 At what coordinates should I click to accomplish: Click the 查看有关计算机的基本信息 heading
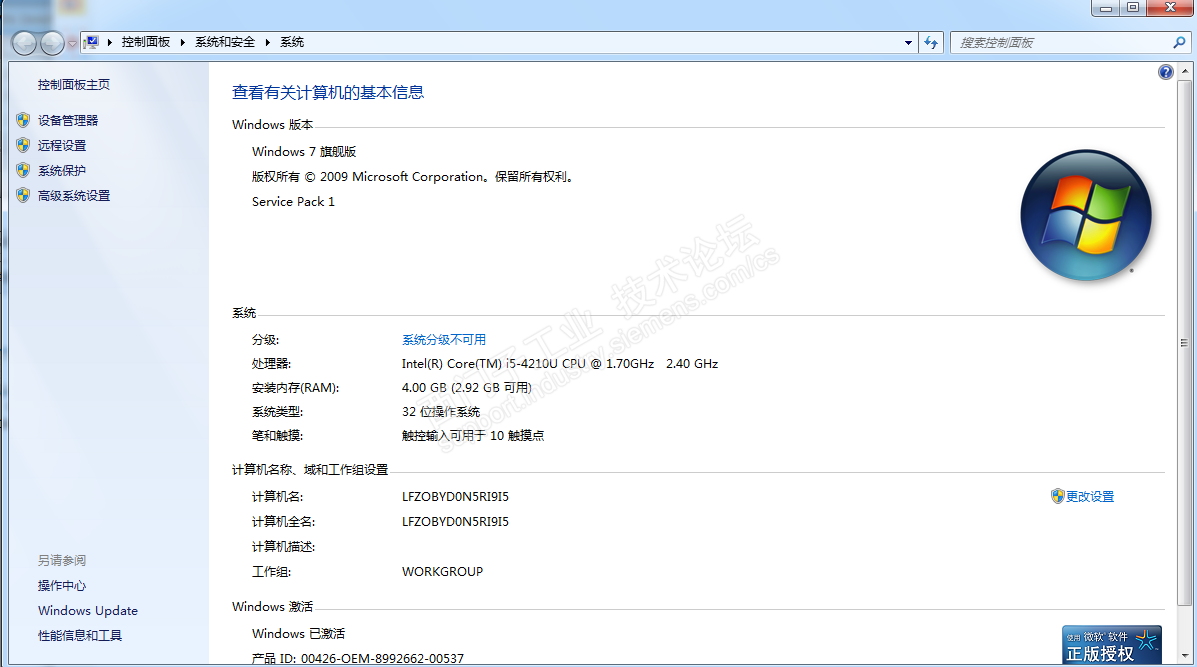(x=327, y=92)
